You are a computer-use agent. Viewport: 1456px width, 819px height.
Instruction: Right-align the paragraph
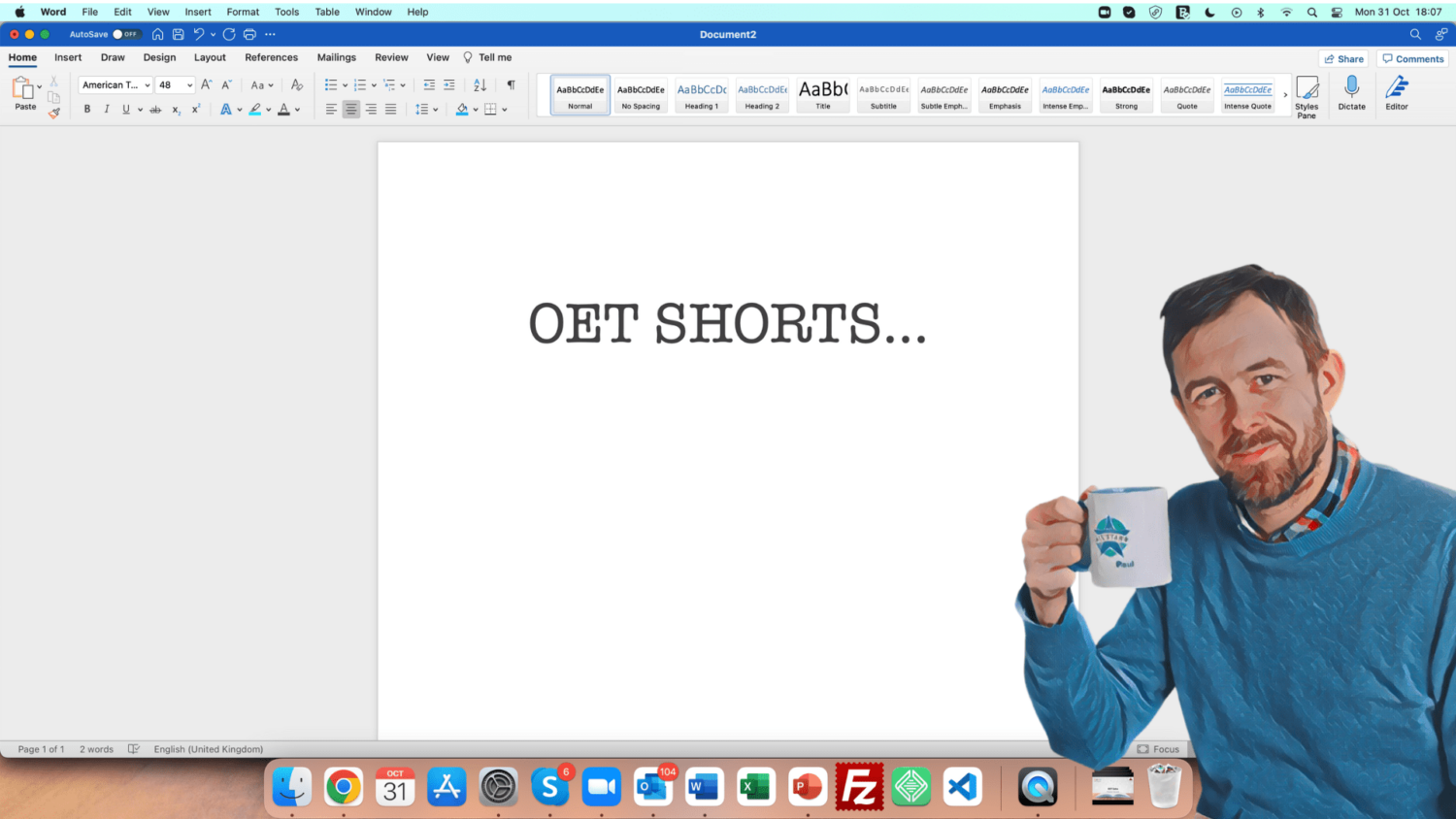[x=371, y=110]
